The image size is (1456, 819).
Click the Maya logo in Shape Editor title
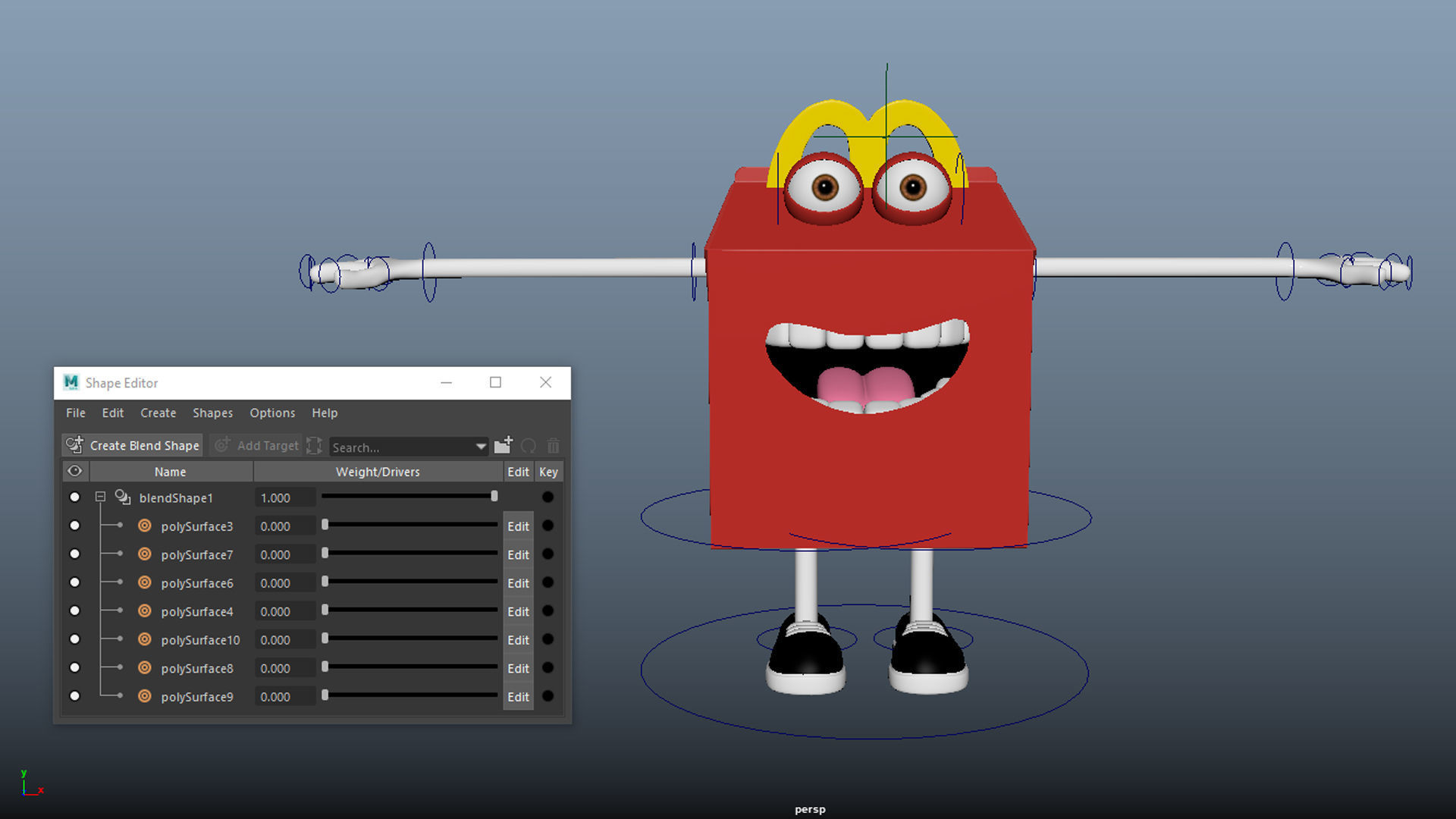[71, 382]
